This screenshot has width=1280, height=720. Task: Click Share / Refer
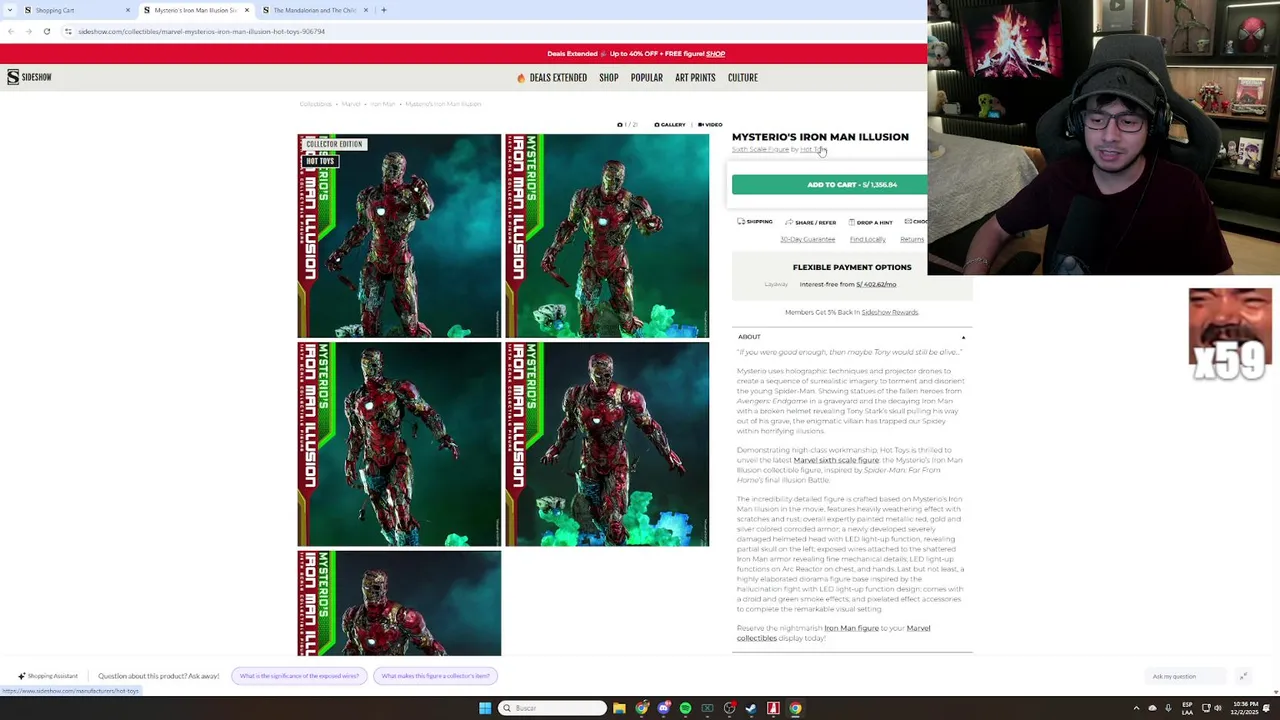(x=811, y=222)
